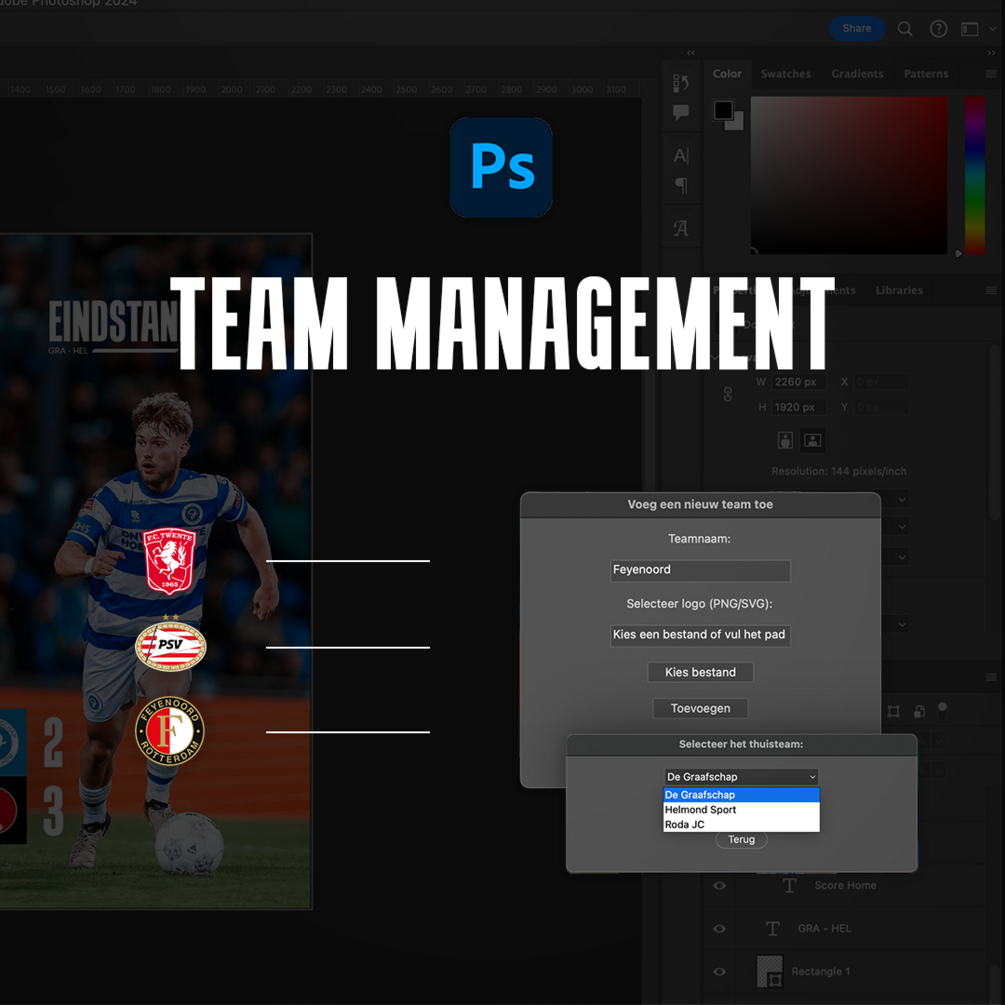The width and height of the screenshot is (1005, 1005).
Task: Hide the Rectangle 1 layer
Action: click(718, 972)
